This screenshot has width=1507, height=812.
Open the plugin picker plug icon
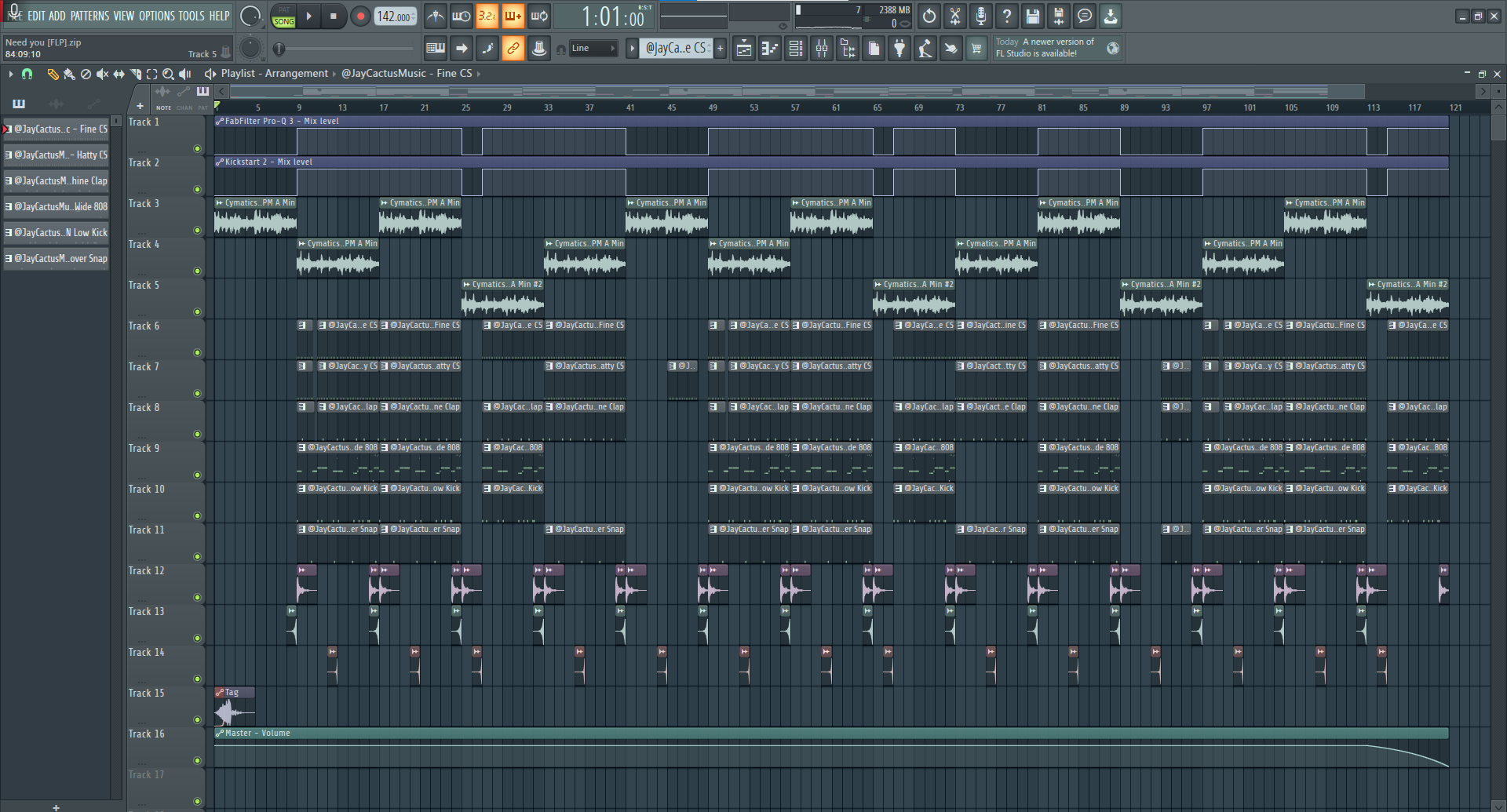click(899, 49)
